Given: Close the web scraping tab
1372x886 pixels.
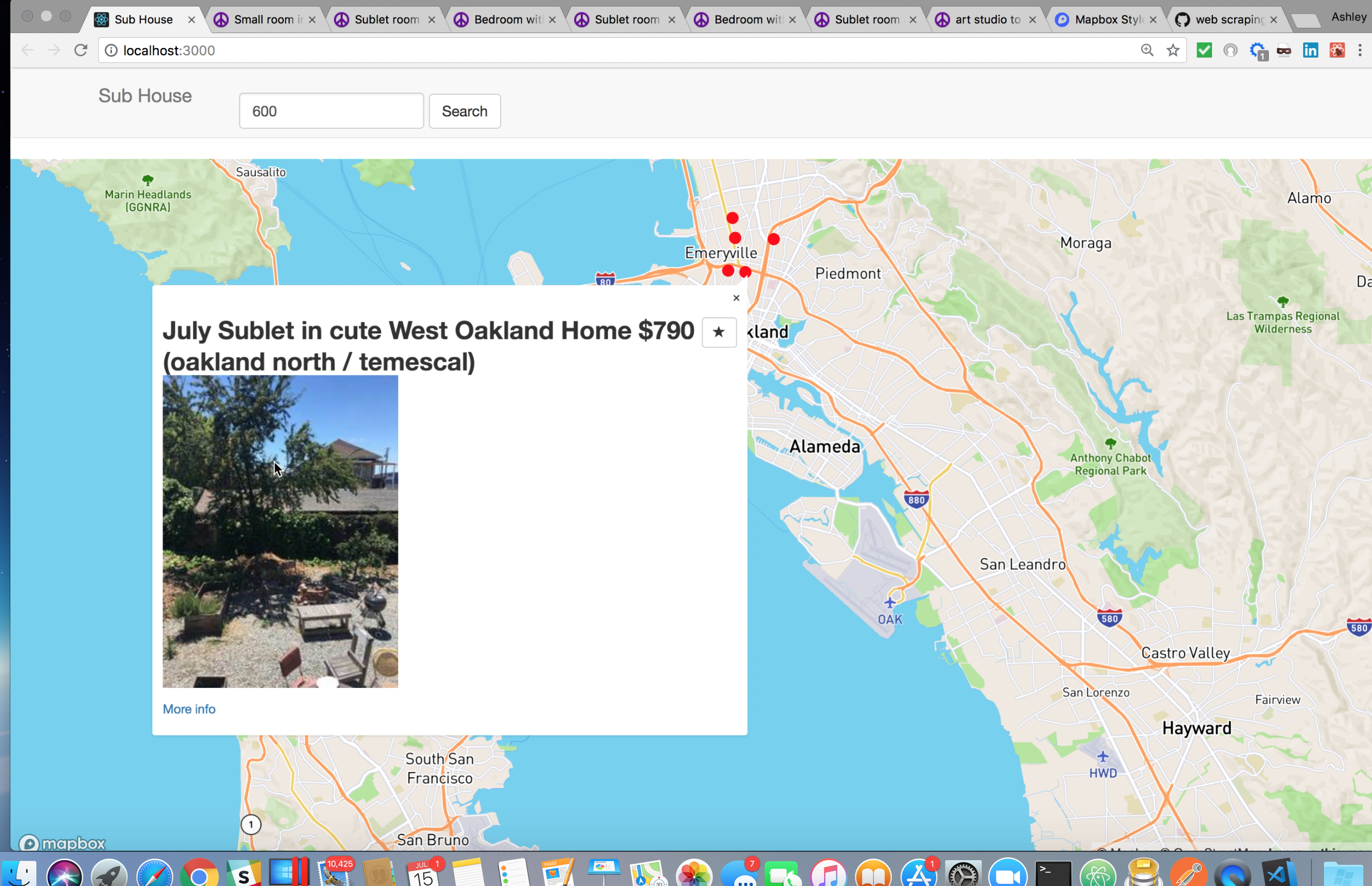Looking at the screenshot, I should pyautogui.click(x=1274, y=20).
